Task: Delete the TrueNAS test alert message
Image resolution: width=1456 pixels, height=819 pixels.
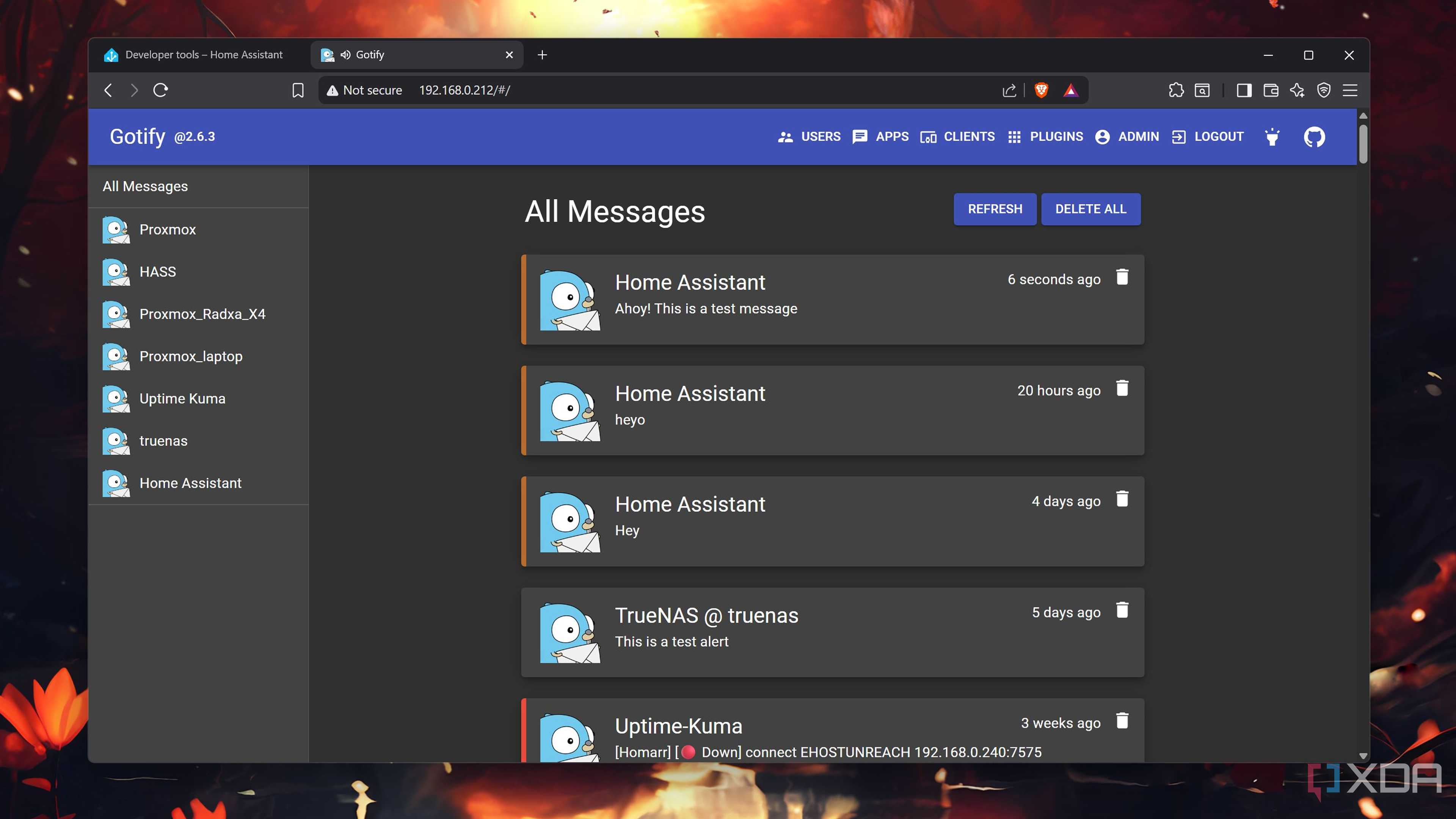Action: [x=1122, y=610]
